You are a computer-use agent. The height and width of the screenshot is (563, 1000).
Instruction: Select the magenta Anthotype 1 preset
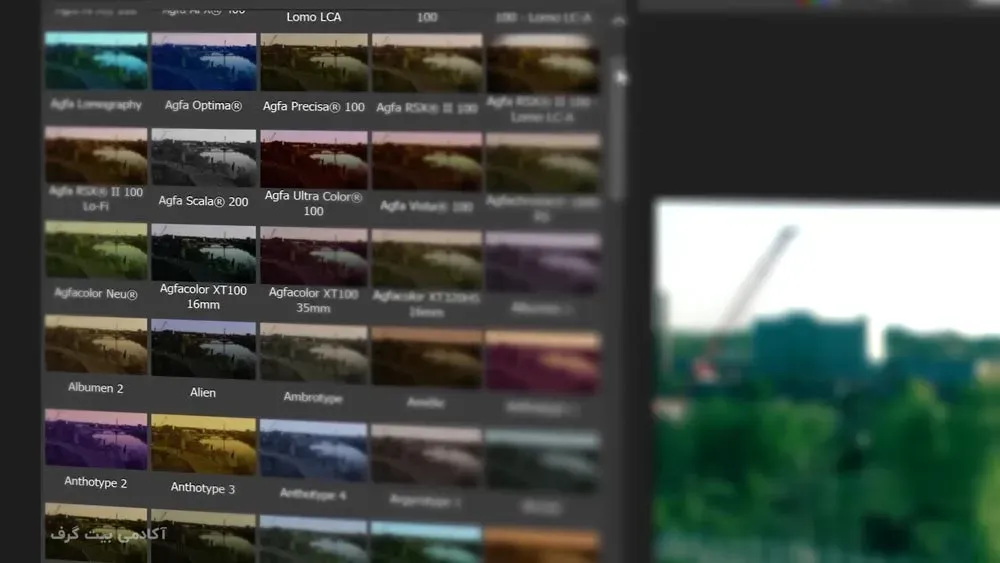542,362
